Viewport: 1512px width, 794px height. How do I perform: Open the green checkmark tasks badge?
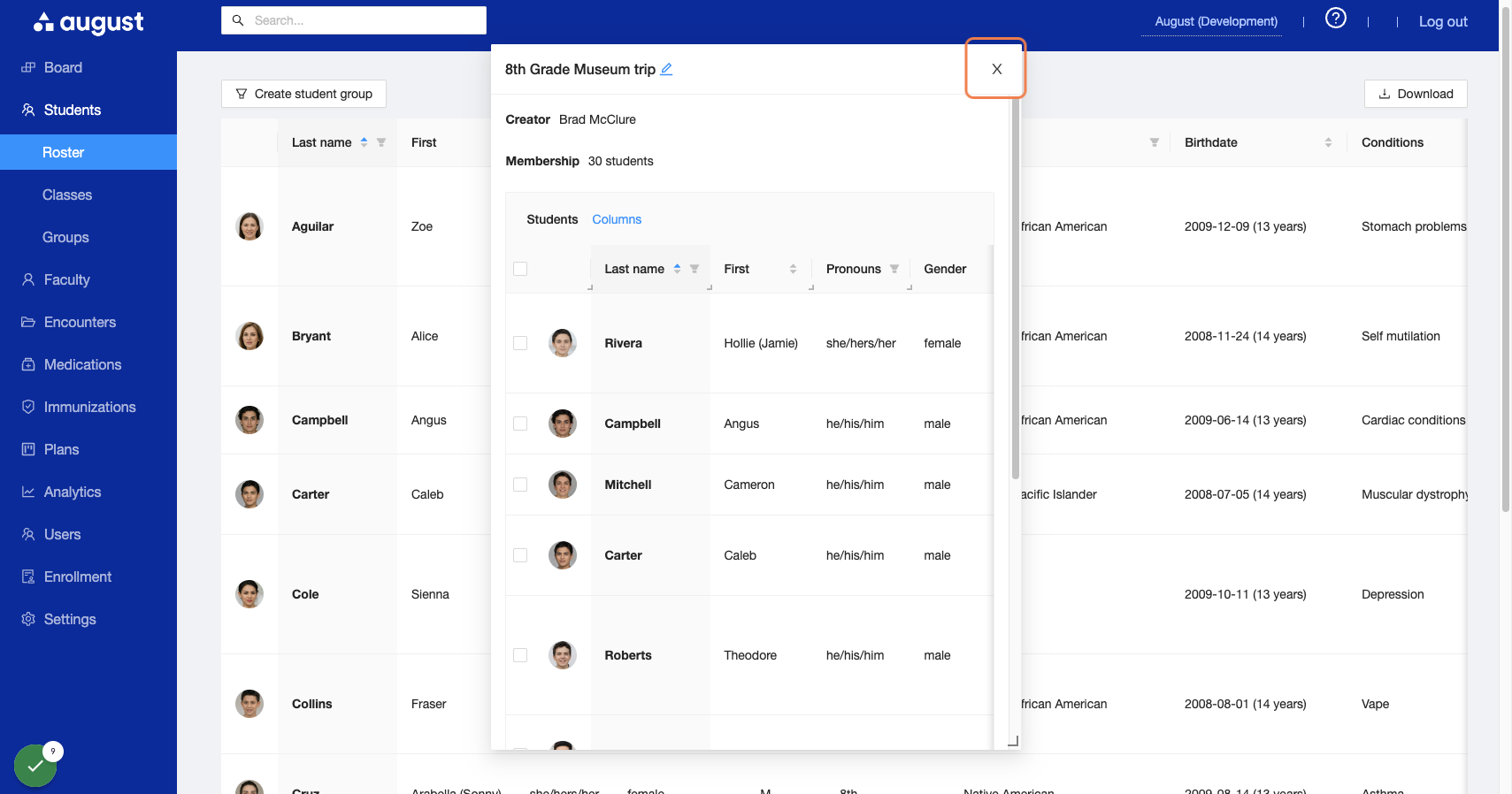click(x=35, y=766)
